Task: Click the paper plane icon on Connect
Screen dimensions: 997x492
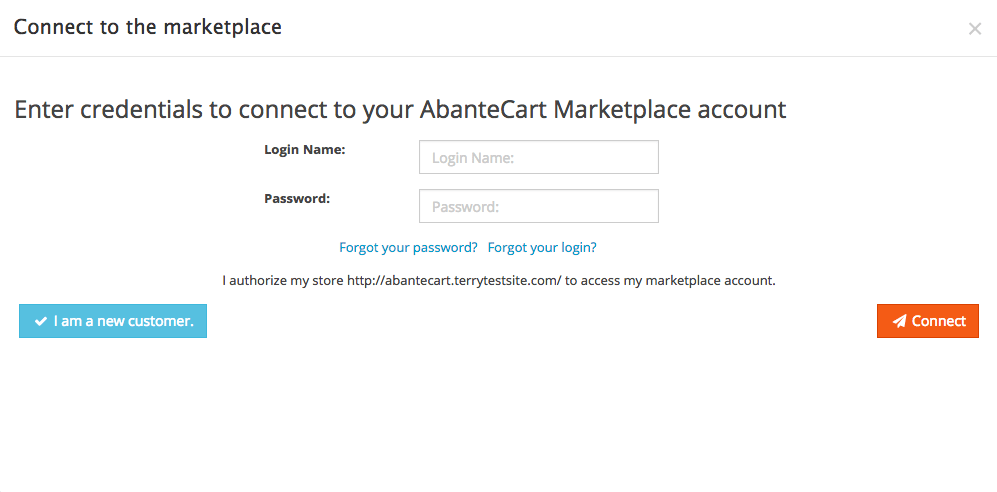Action: pos(899,321)
